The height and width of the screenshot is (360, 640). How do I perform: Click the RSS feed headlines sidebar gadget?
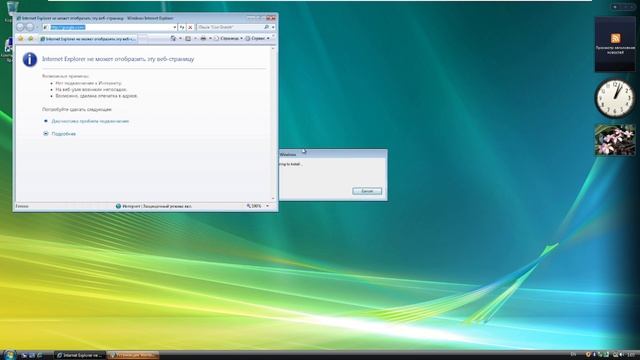pyautogui.click(x=615, y=44)
